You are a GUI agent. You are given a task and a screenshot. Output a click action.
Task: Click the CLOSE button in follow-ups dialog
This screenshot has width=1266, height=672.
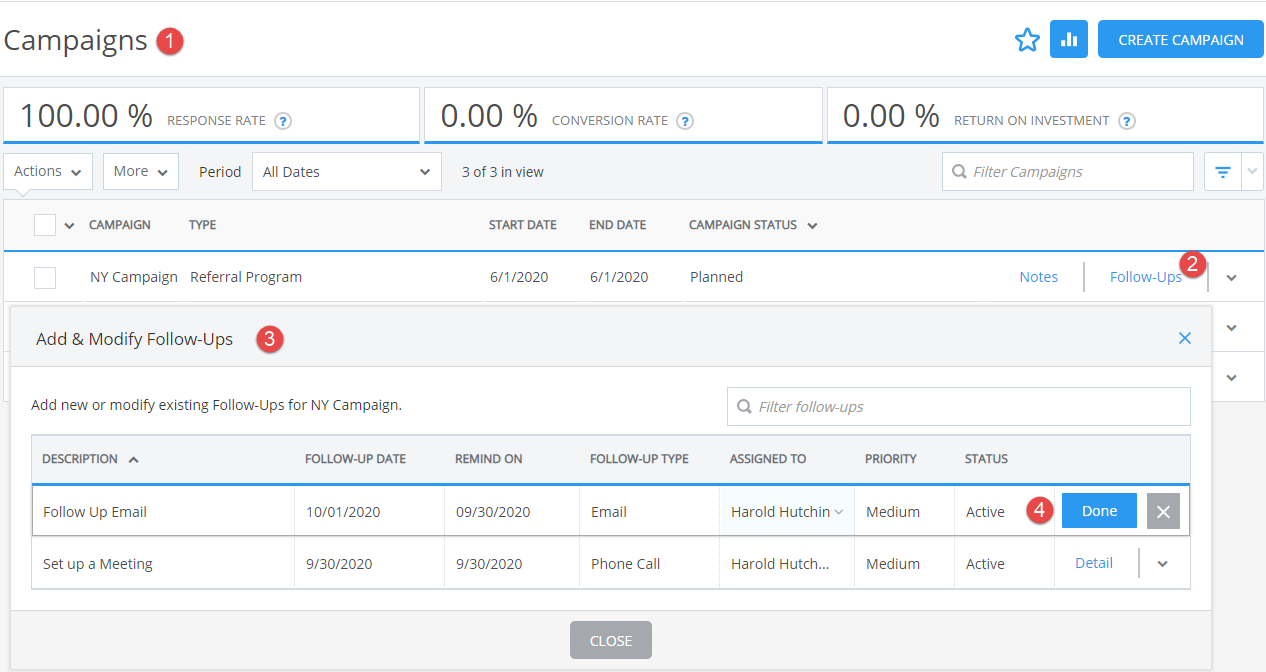click(x=611, y=640)
